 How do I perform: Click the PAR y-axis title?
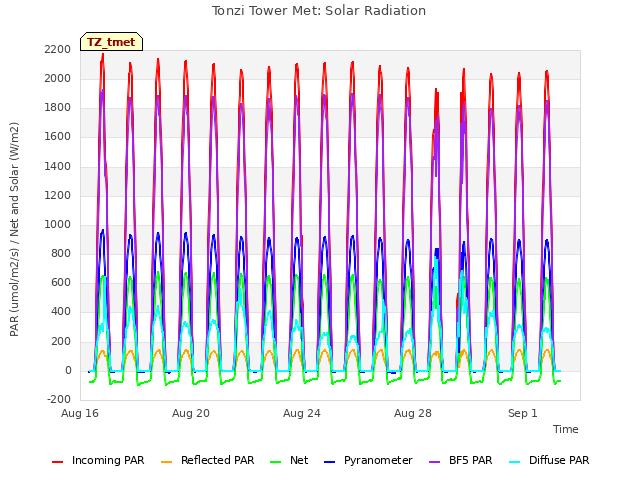click(x=14, y=229)
